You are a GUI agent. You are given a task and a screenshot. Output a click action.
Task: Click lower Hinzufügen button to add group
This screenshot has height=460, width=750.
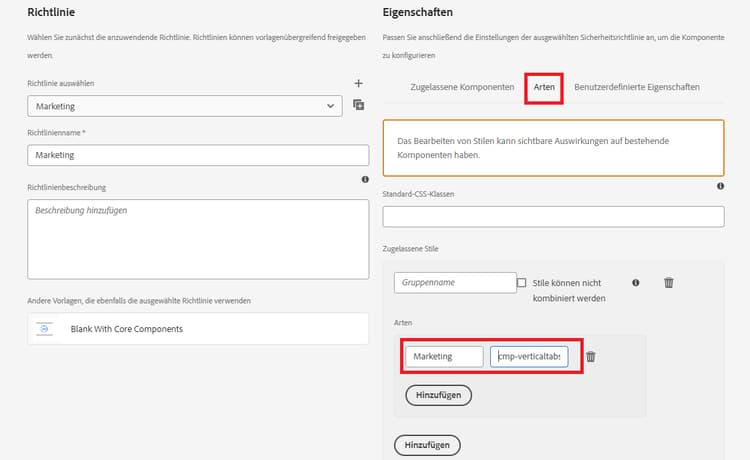click(428, 444)
